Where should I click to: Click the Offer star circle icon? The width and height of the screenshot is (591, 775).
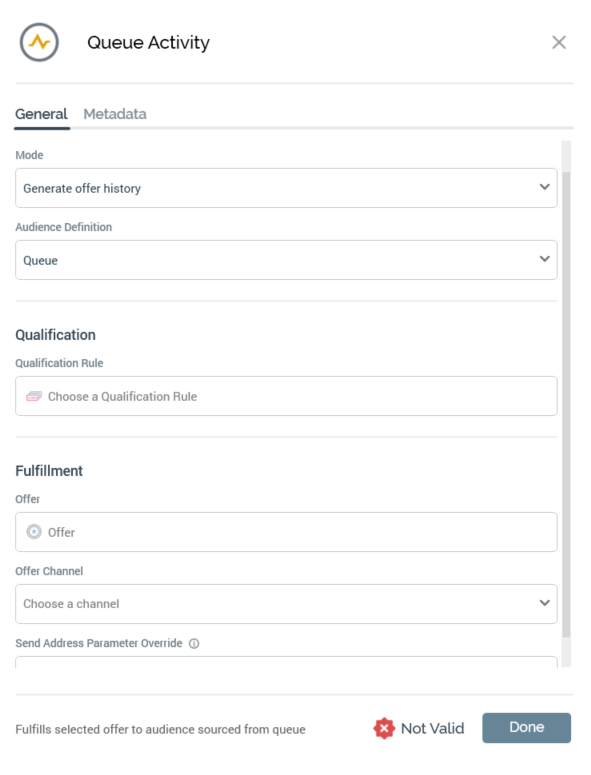[x=34, y=532]
